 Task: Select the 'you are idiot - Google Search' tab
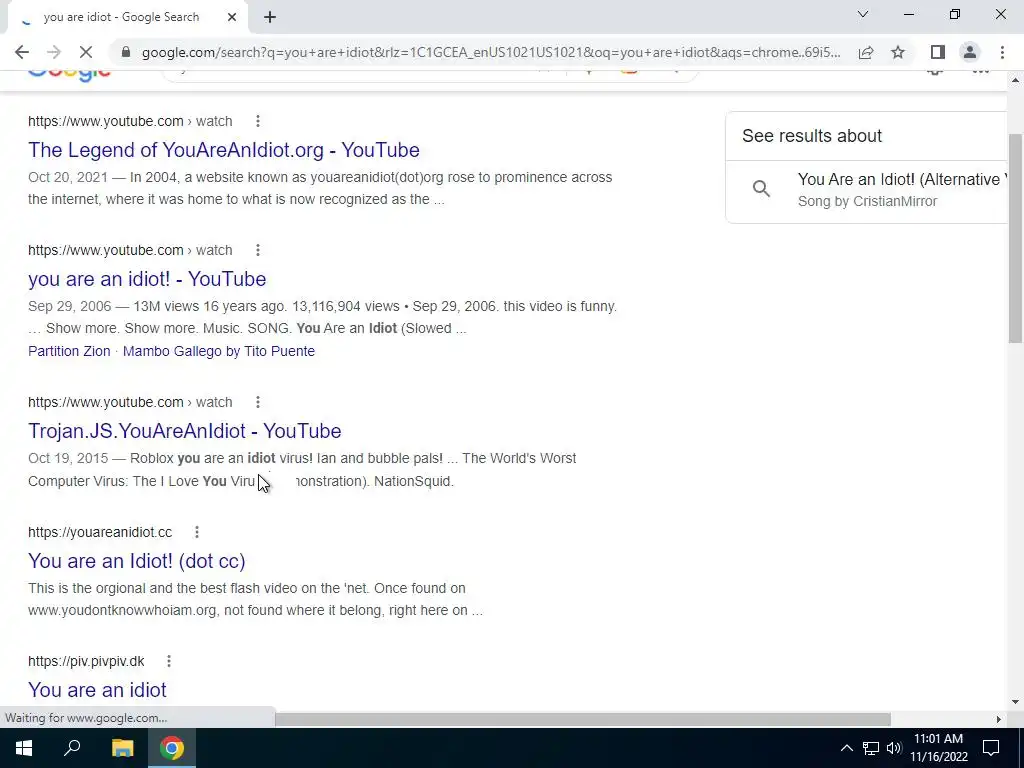click(x=121, y=17)
